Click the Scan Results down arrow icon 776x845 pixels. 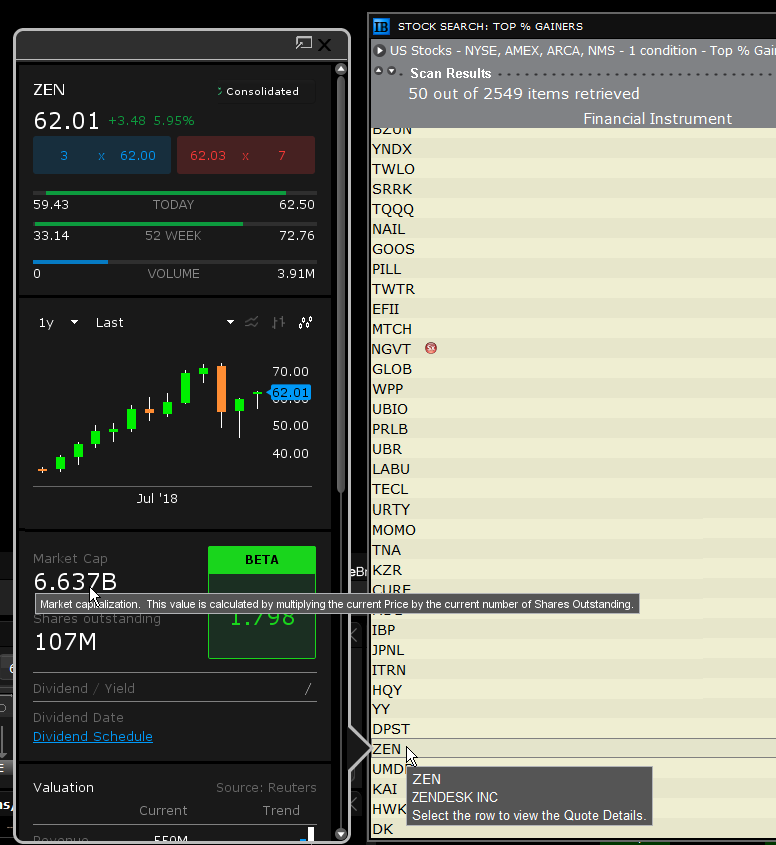click(x=392, y=72)
